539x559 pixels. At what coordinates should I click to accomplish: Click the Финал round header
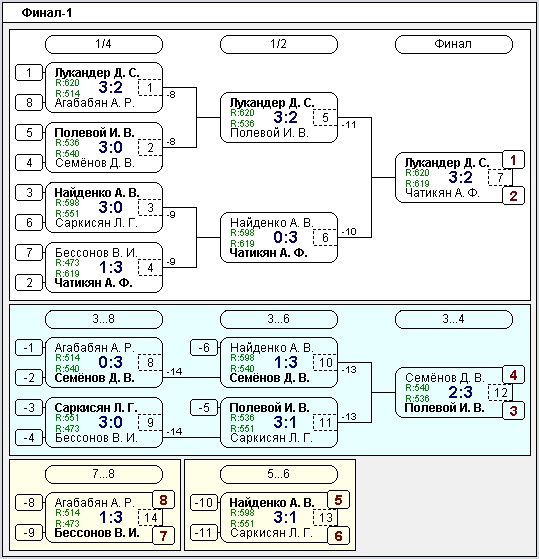click(453, 44)
